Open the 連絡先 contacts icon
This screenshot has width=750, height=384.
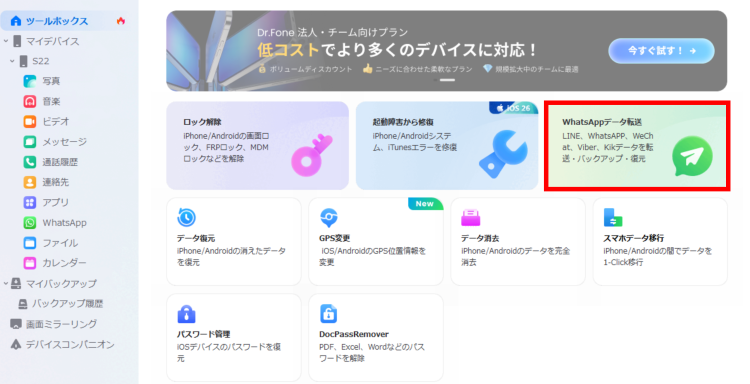point(30,182)
